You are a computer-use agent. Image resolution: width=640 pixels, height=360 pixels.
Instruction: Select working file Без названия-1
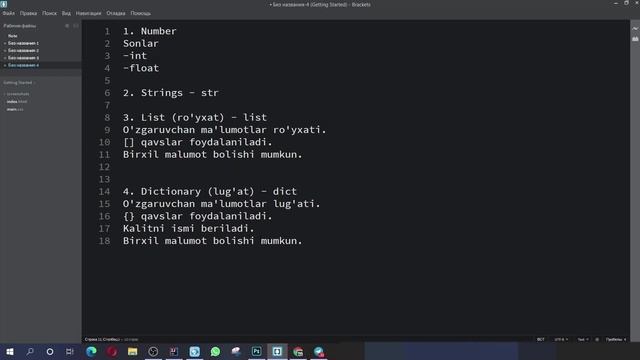23,43
